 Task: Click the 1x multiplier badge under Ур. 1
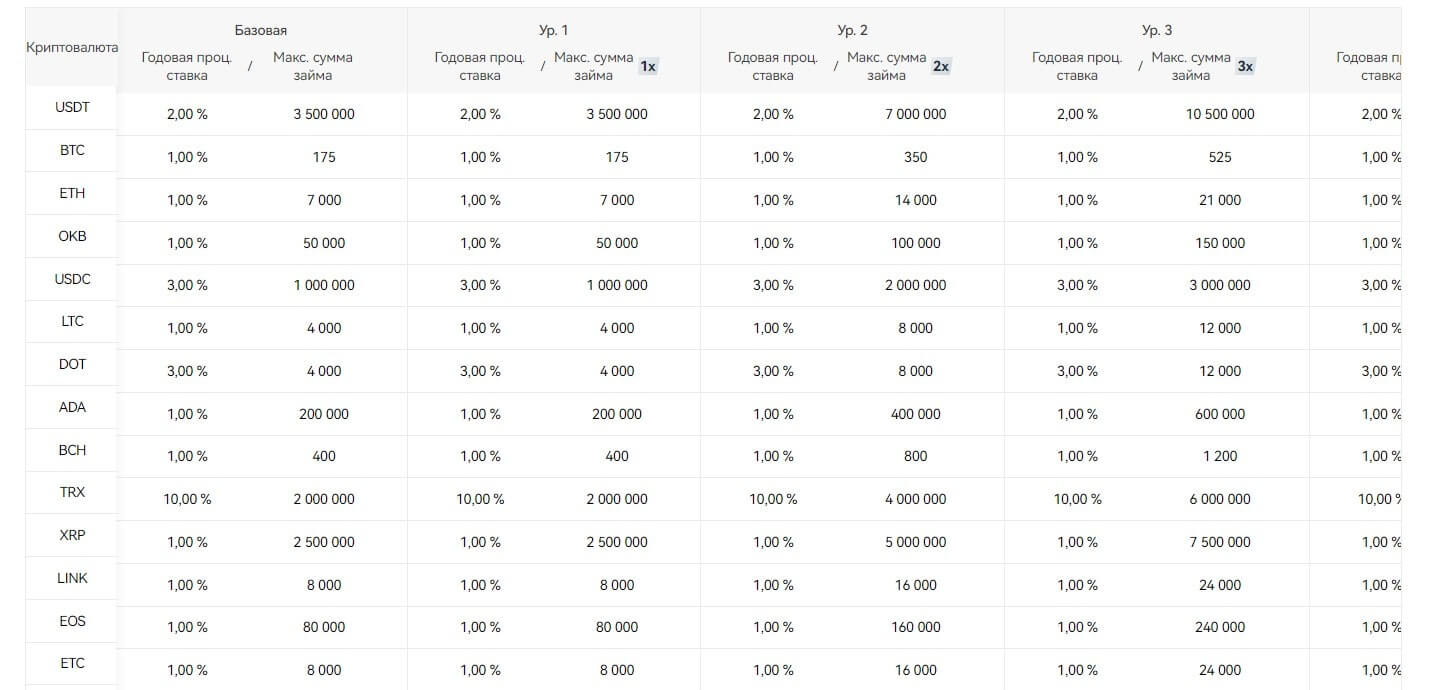[648, 67]
